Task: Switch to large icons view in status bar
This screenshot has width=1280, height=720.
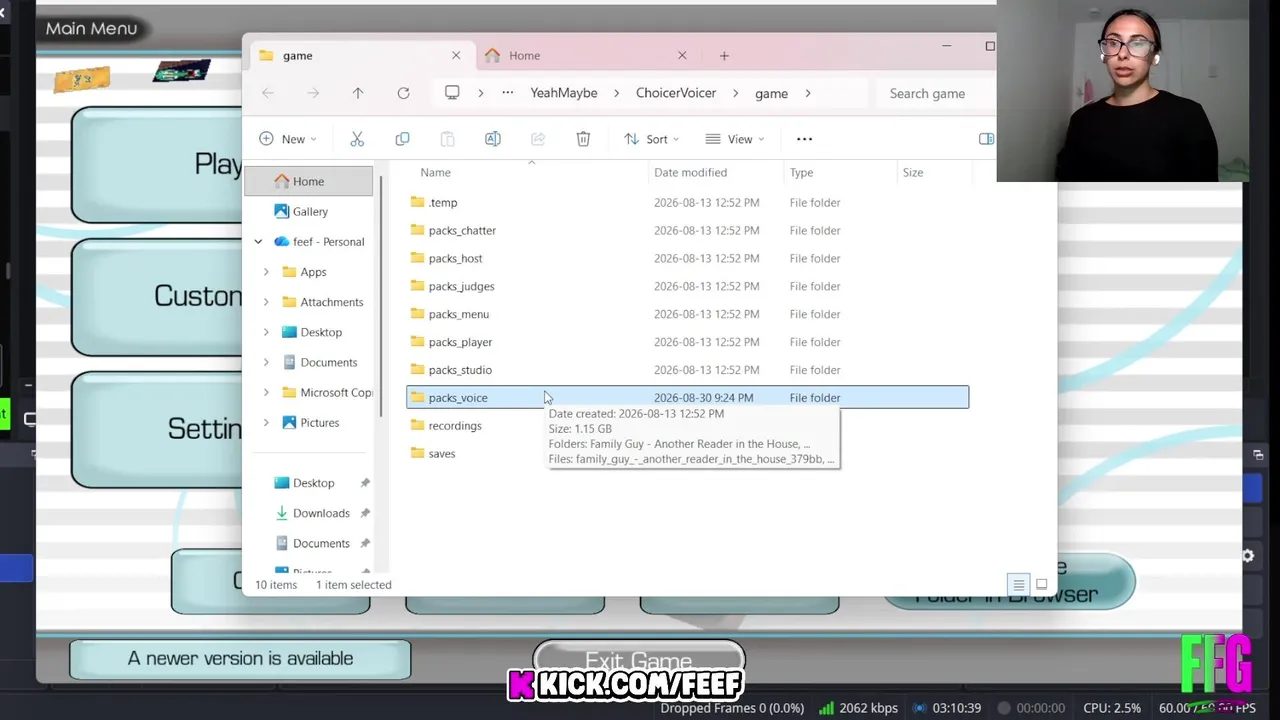Action: click(1041, 585)
